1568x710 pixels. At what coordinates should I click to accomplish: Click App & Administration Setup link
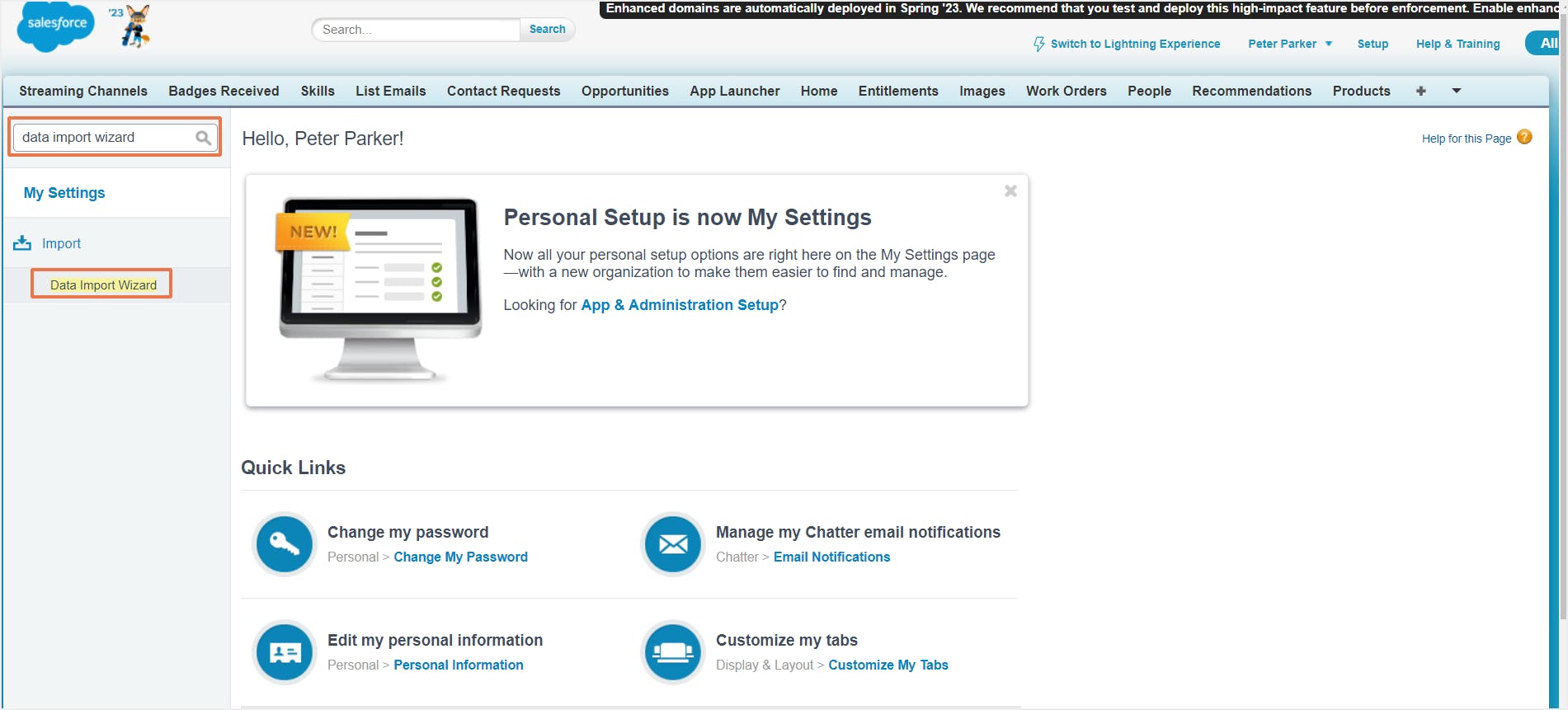point(680,305)
